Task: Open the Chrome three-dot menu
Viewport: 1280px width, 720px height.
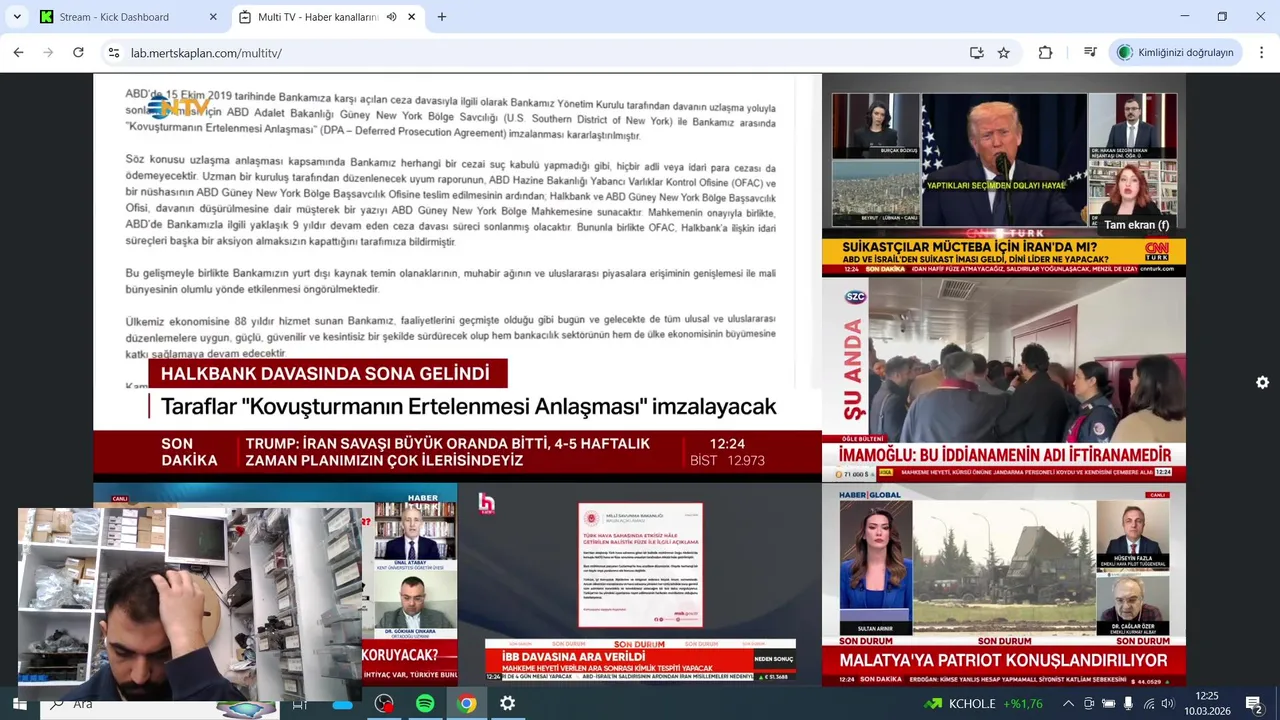Action: pos(1262,53)
